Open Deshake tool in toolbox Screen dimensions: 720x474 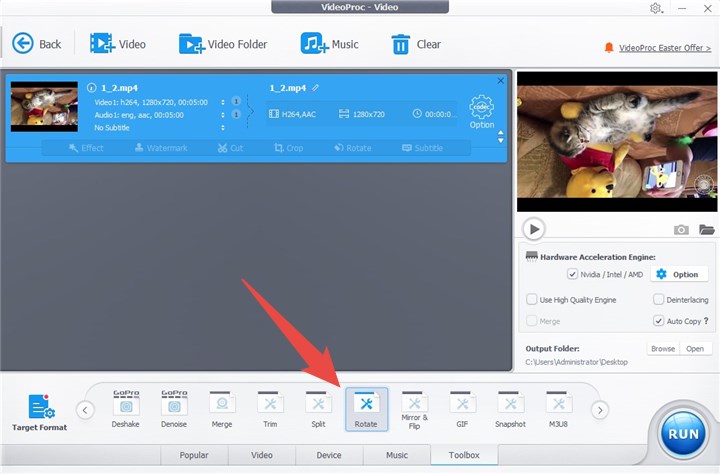126,409
